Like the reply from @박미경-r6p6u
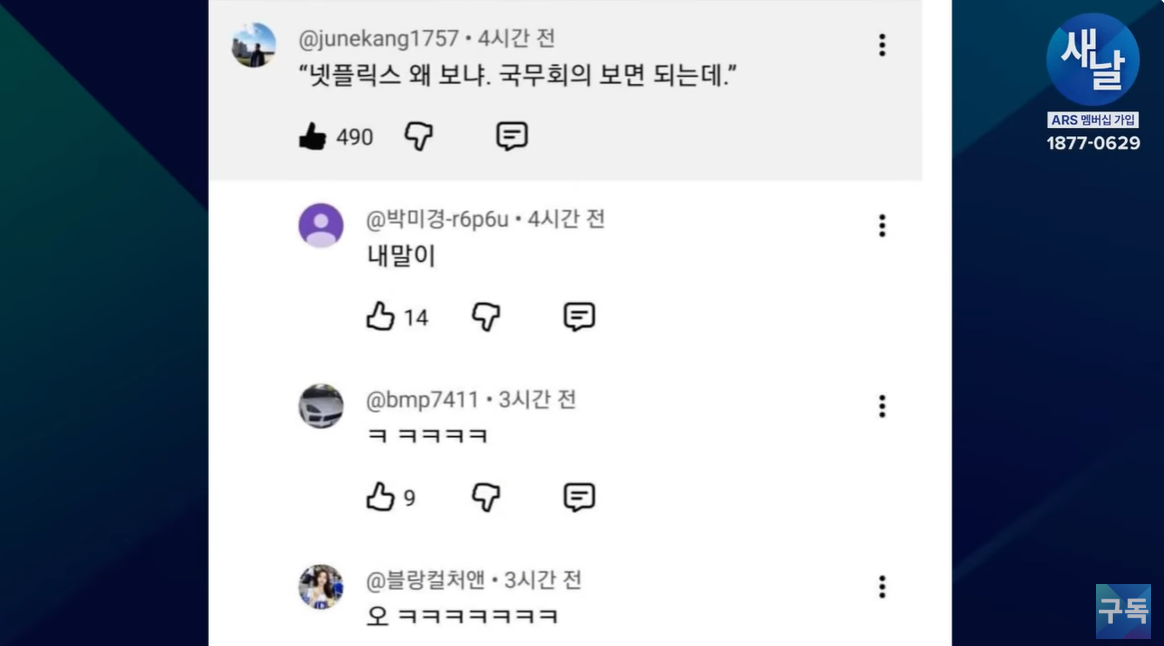This screenshot has width=1164, height=646. (x=381, y=316)
